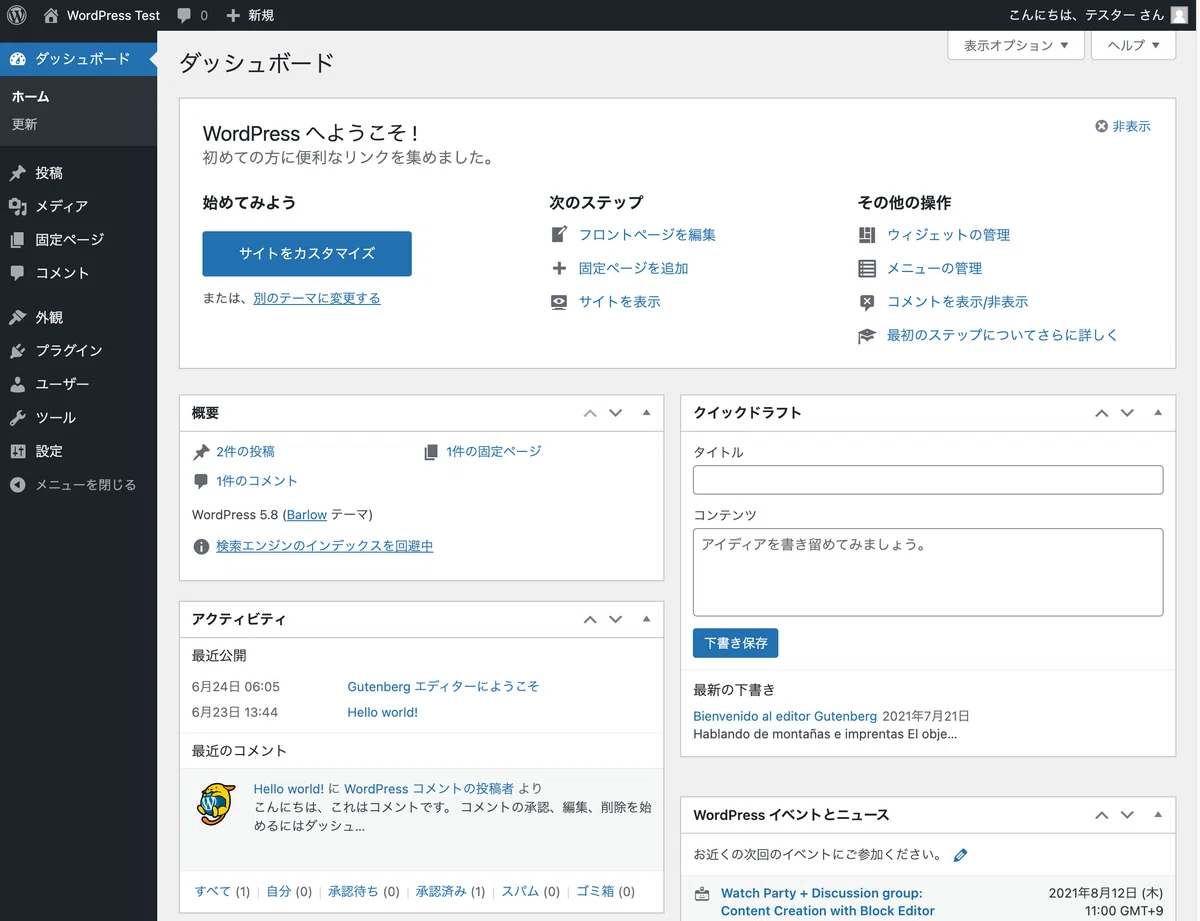Click the plus icon next to 固定ページを追加
Image resolution: width=1200 pixels, height=921 pixels.
pos(559,268)
